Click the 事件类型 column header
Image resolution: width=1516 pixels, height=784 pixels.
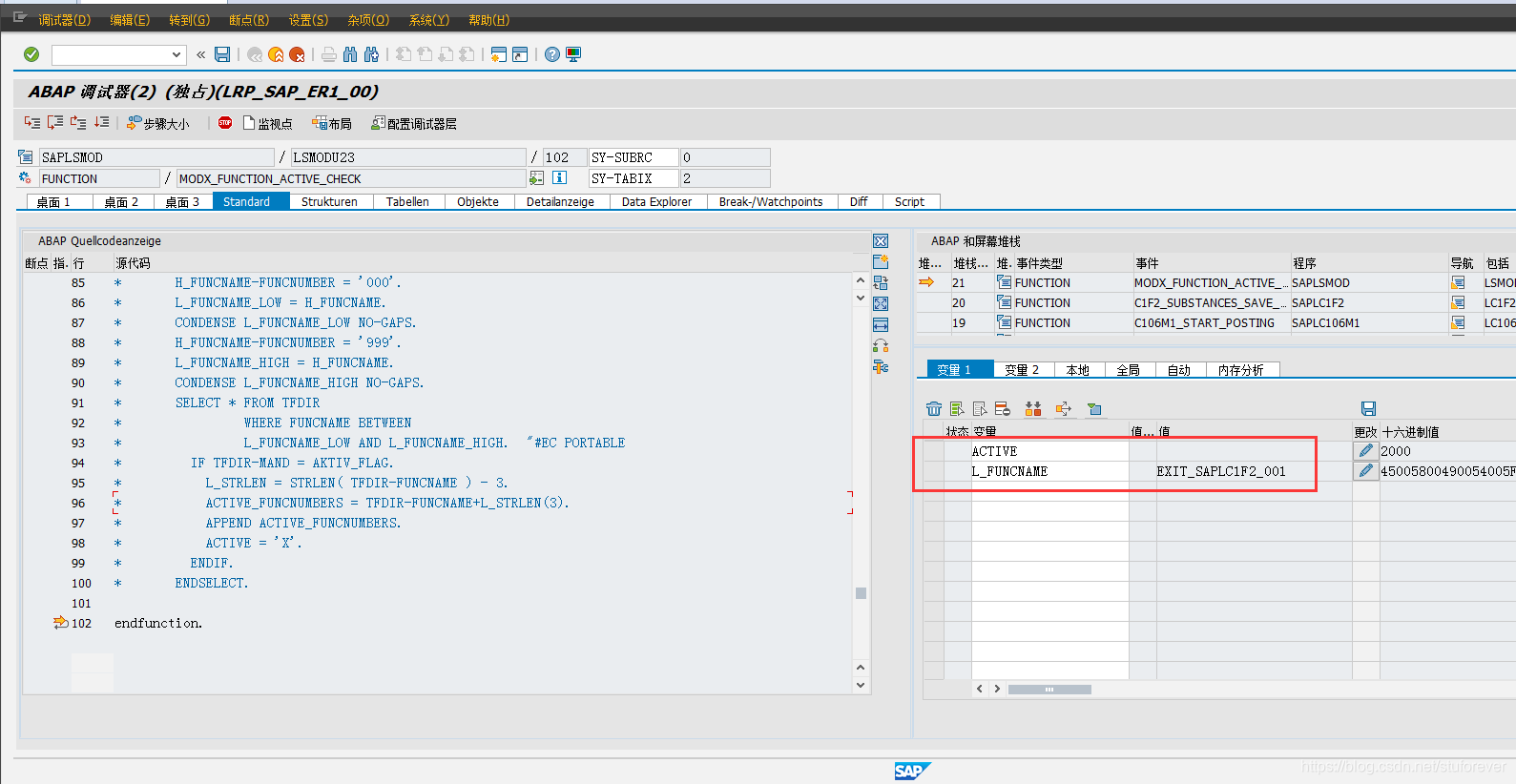[1039, 263]
